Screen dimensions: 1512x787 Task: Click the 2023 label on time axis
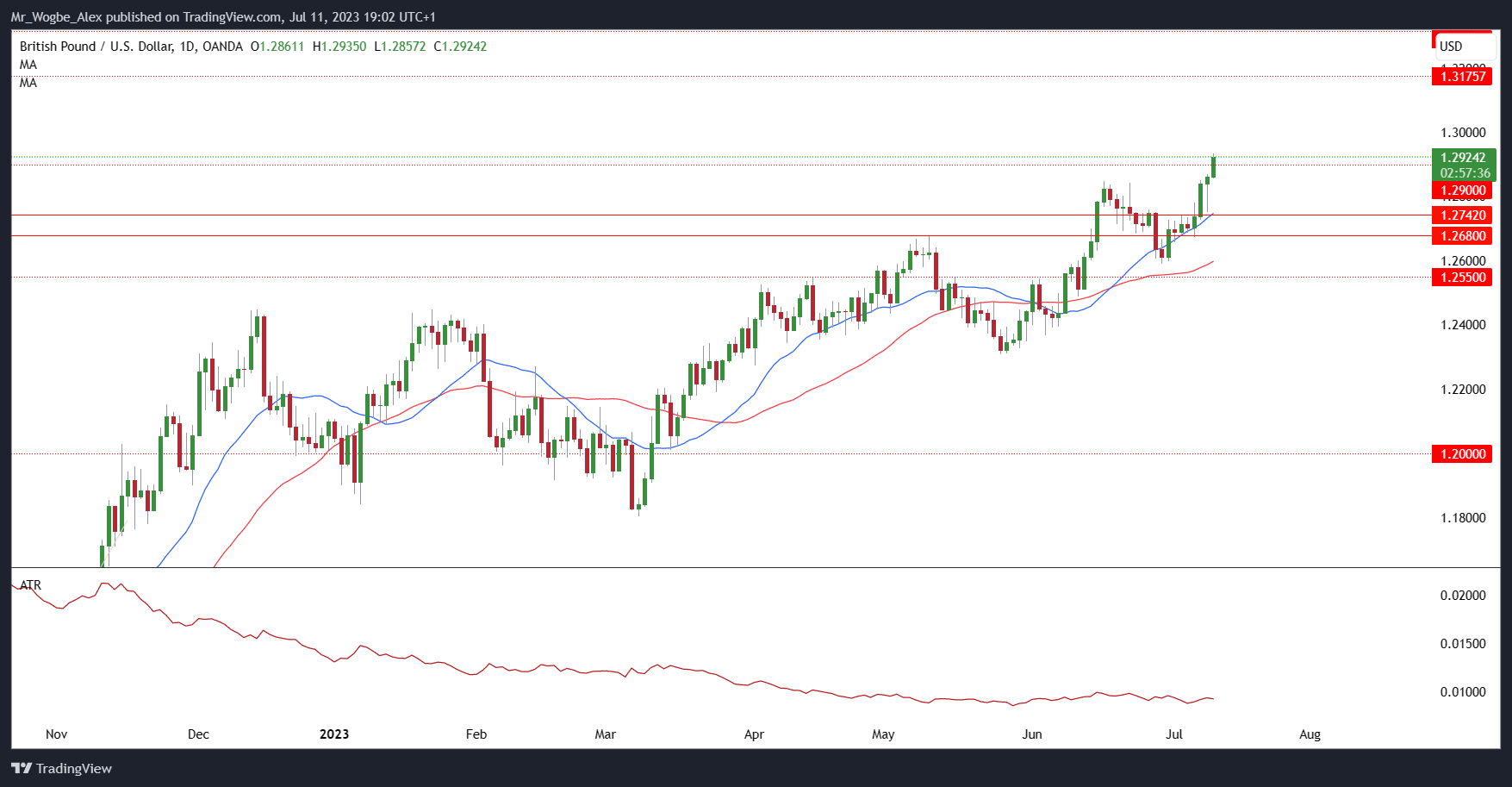pyautogui.click(x=334, y=734)
